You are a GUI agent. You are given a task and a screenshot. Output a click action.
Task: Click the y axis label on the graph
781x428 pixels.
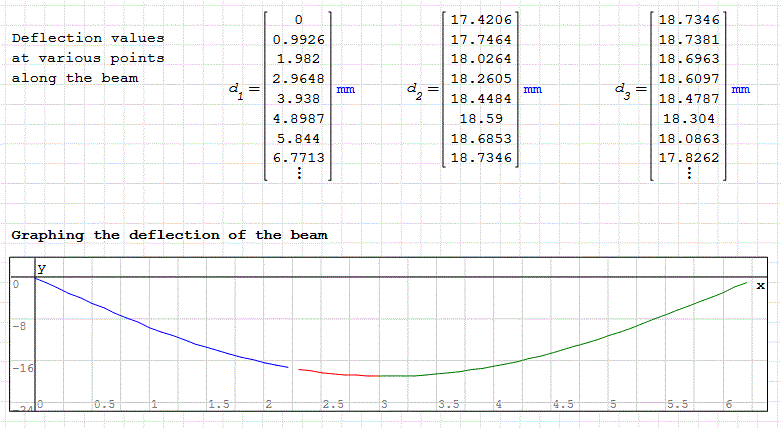[x=42, y=268]
